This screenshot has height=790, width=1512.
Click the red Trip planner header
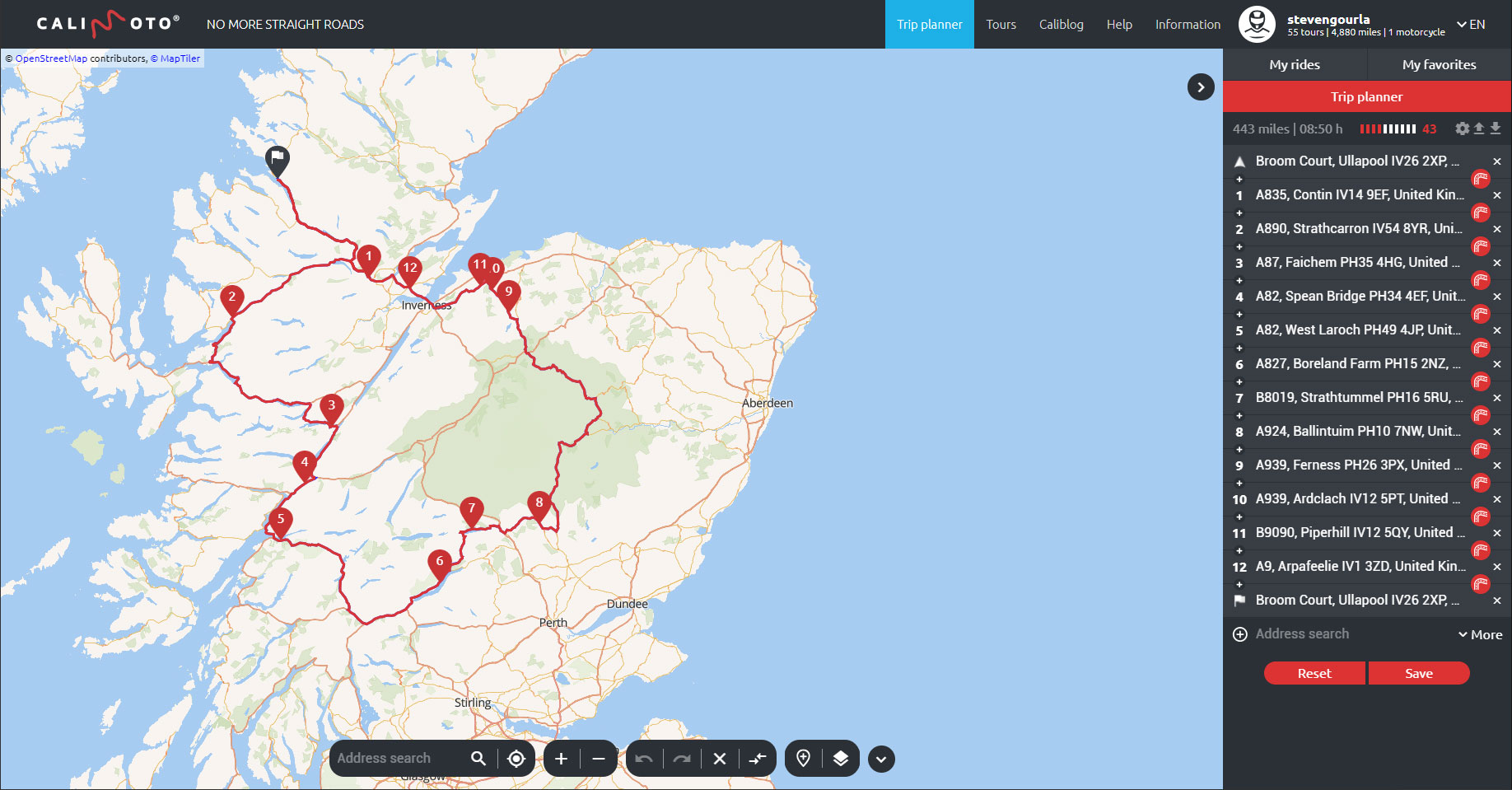1367,96
